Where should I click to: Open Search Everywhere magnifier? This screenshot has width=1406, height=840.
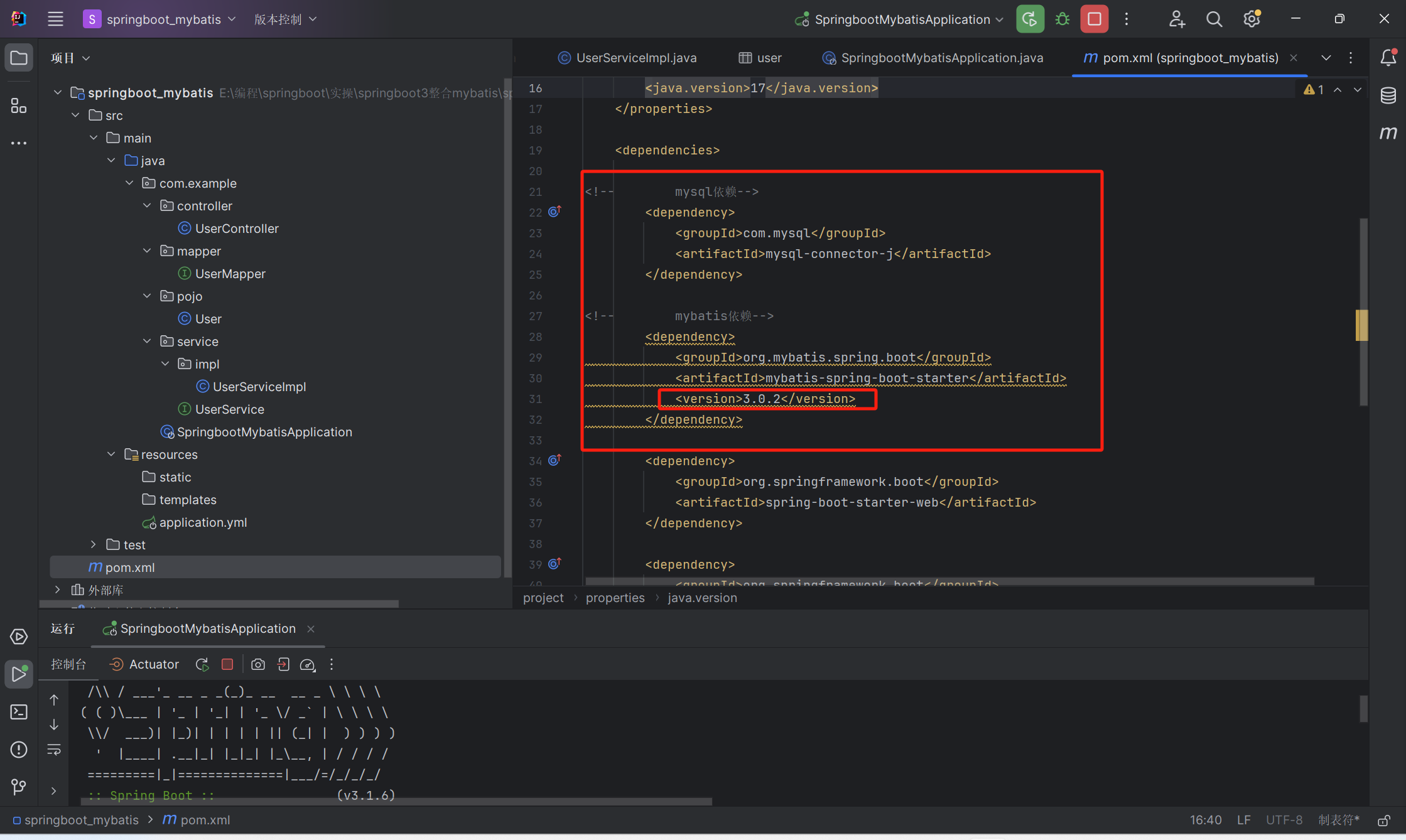coord(1214,19)
